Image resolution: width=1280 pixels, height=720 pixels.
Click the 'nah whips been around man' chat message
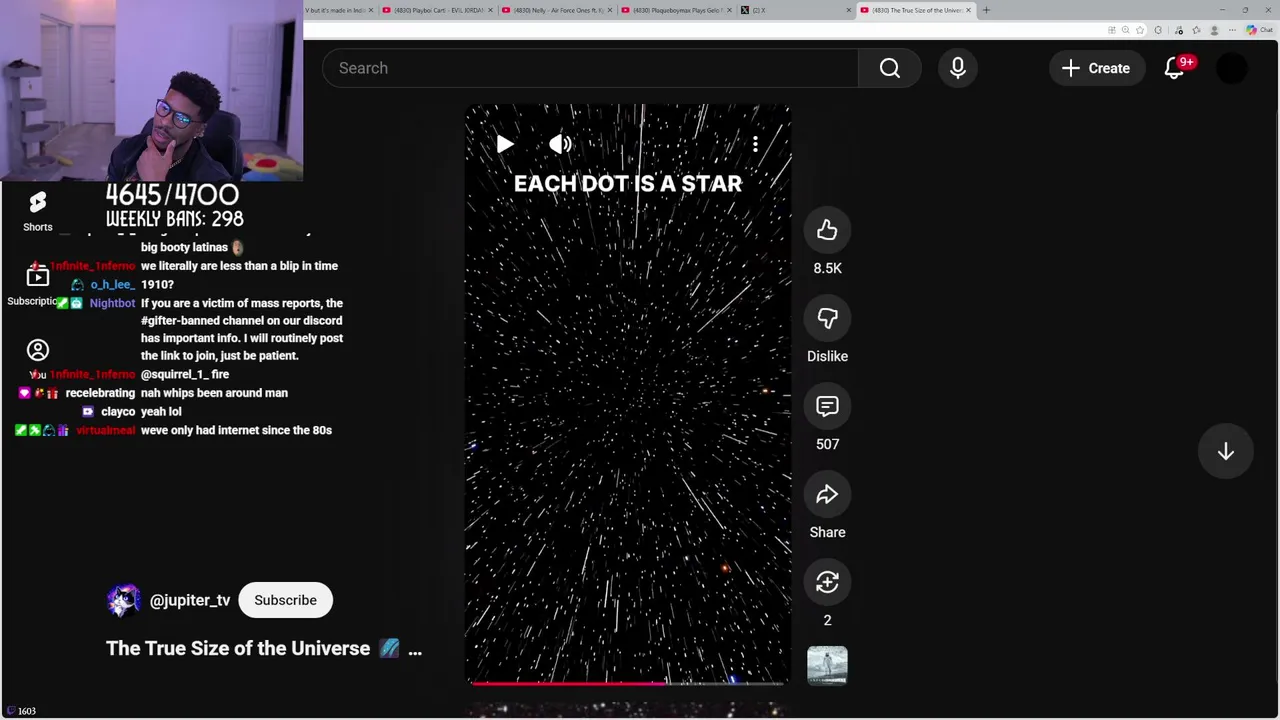tap(214, 393)
